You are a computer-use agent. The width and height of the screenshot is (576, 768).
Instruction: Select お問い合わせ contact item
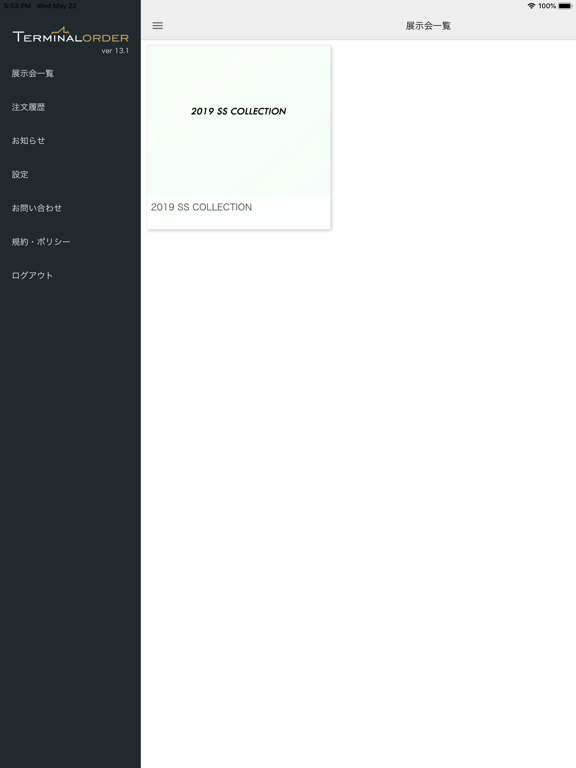pos(37,208)
